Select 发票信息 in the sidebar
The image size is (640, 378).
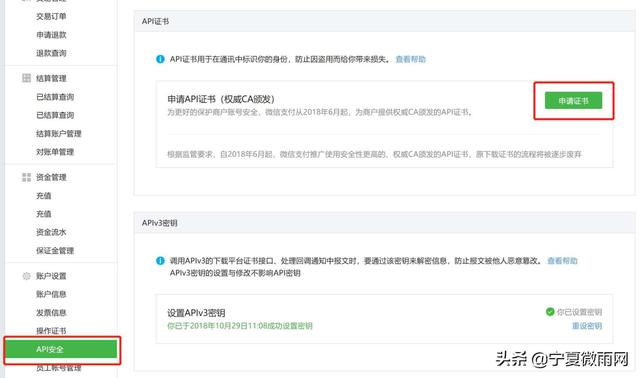[51, 313]
